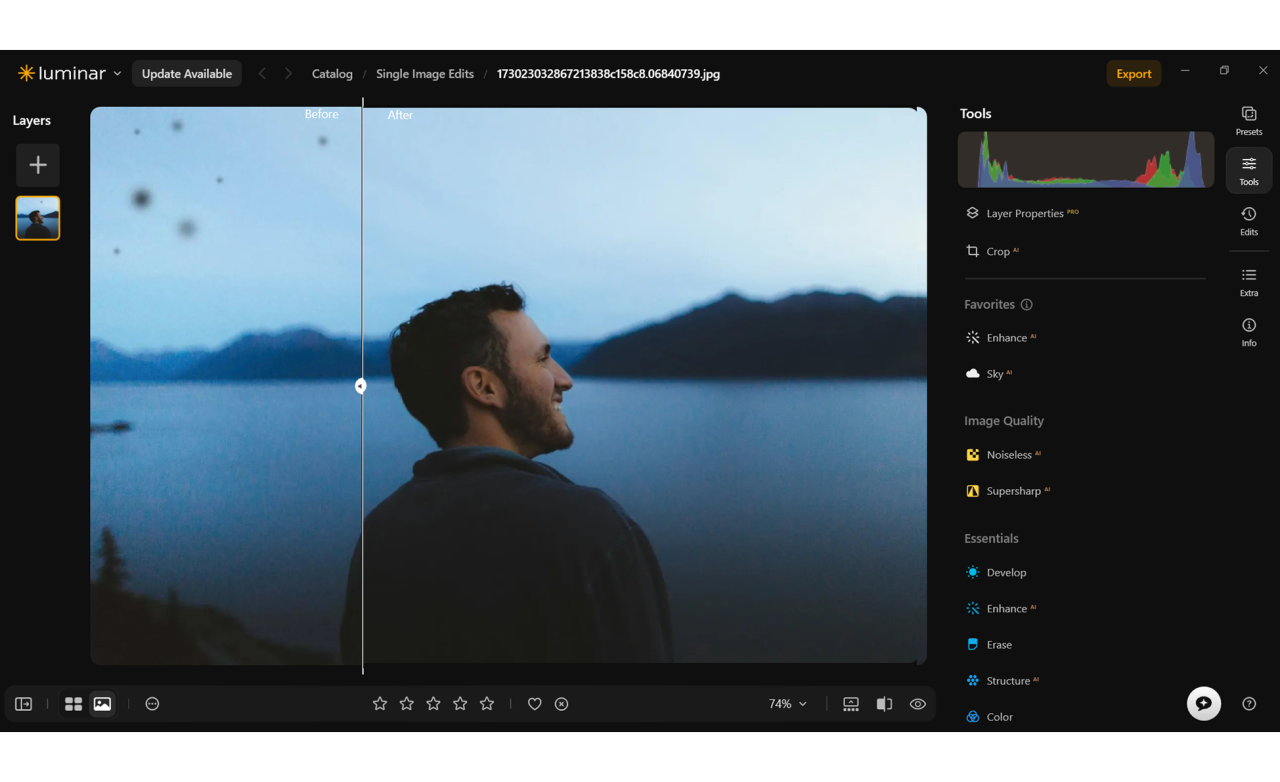This screenshot has width=1280, height=782.
Task: Toggle the side panel layout icon
Action: 24,704
